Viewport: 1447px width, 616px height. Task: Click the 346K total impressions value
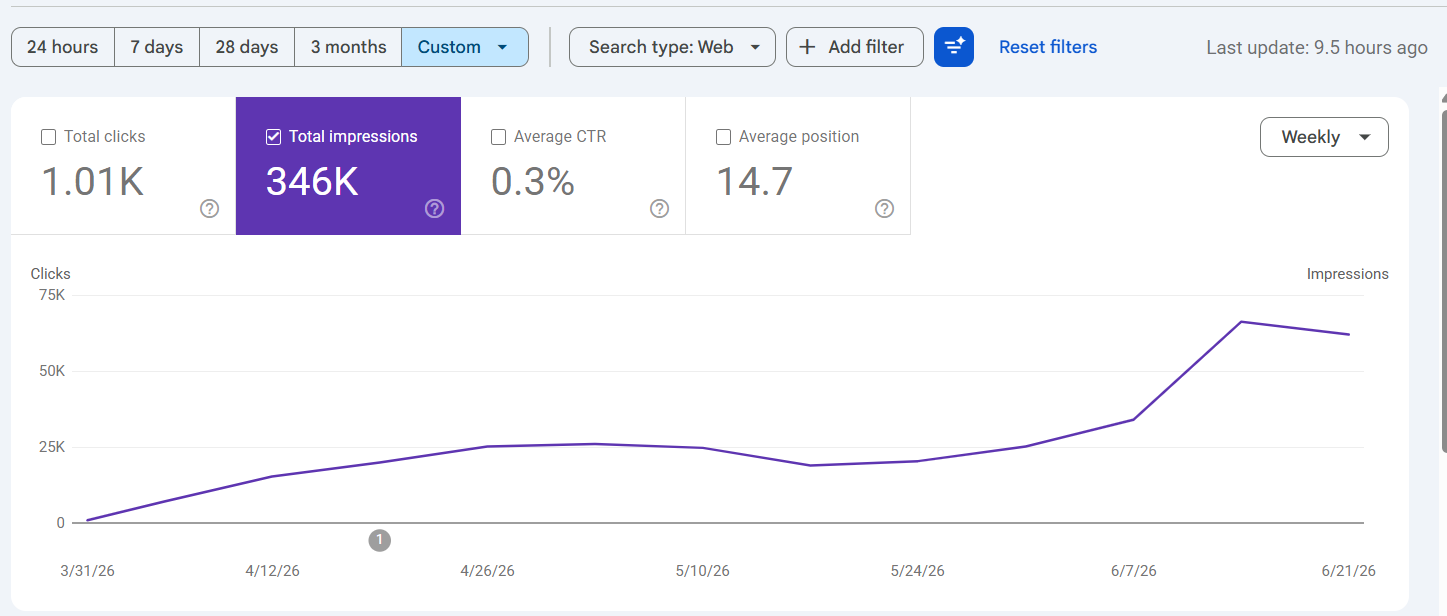(312, 182)
